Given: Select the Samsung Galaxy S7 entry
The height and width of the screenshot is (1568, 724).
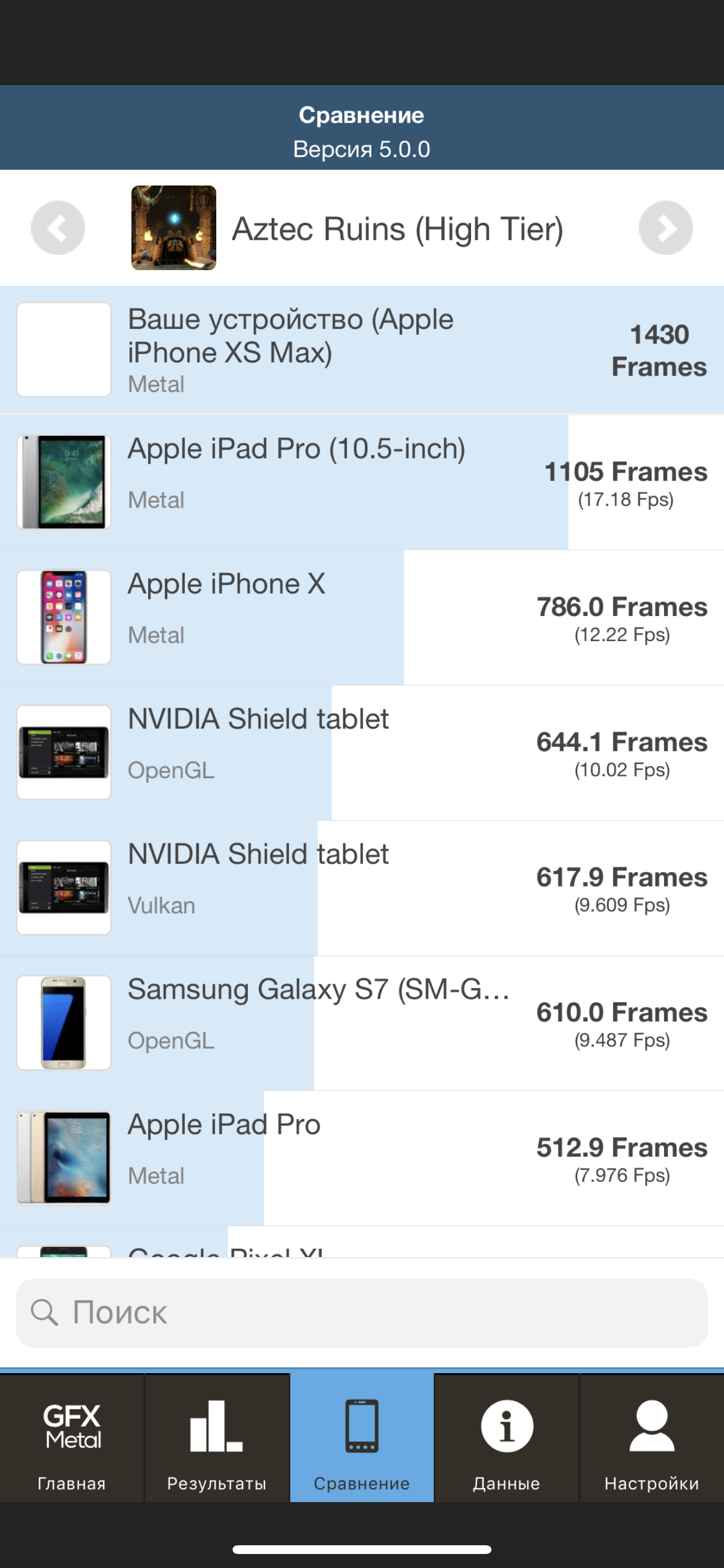Looking at the screenshot, I should click(x=362, y=1023).
